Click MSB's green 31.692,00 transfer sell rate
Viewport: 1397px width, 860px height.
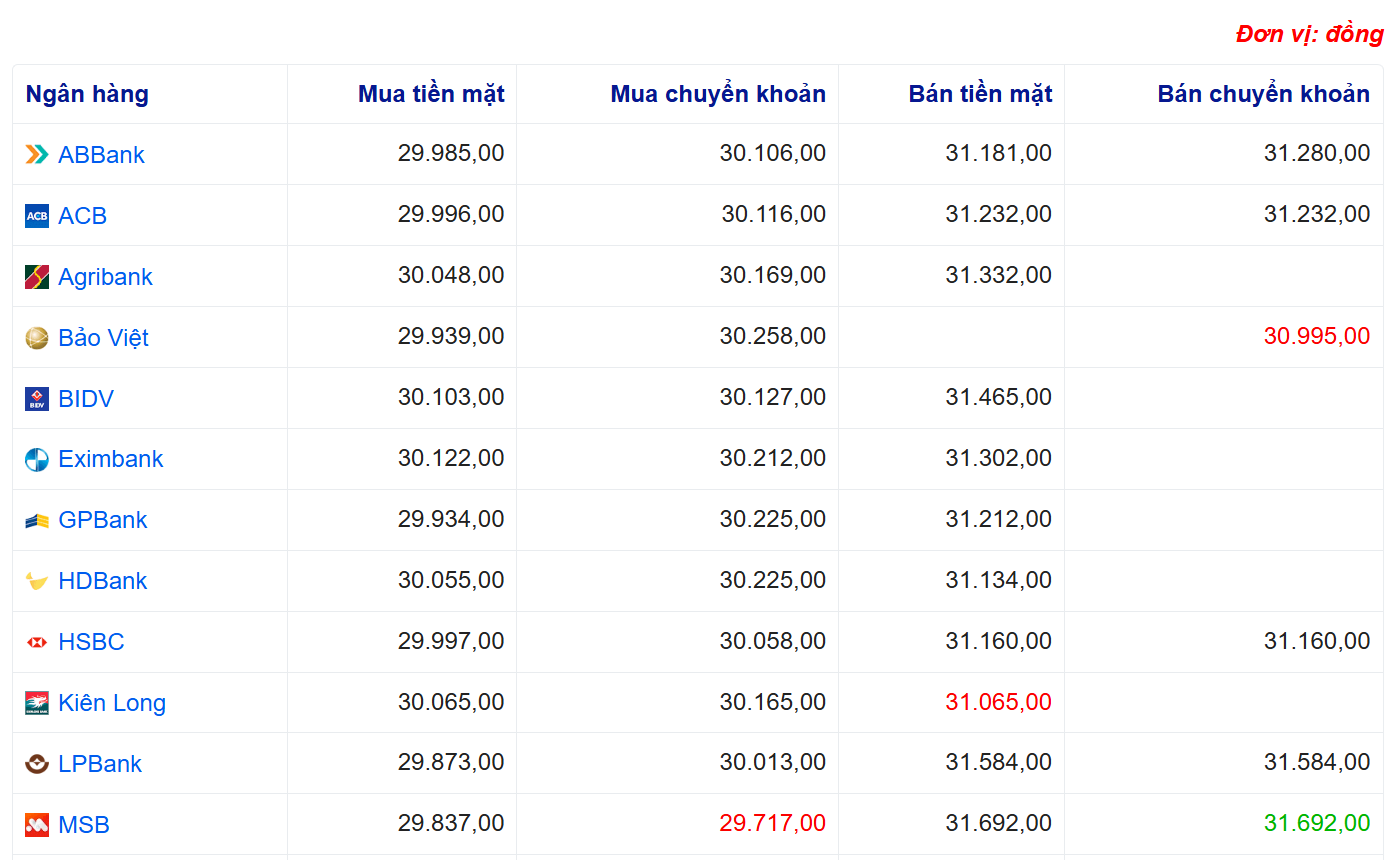1316,823
